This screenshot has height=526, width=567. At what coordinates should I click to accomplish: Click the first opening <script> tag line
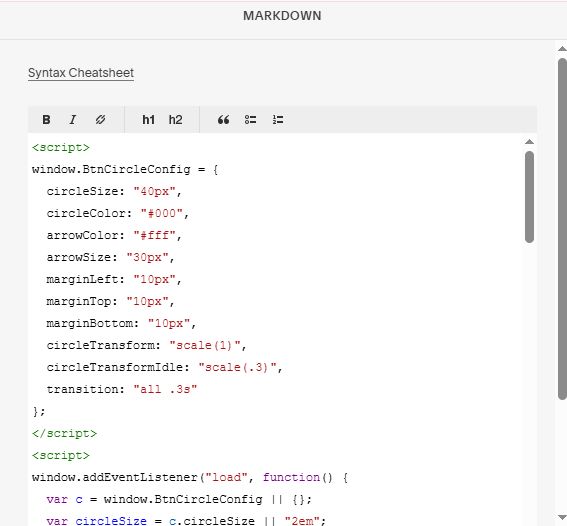click(x=61, y=147)
